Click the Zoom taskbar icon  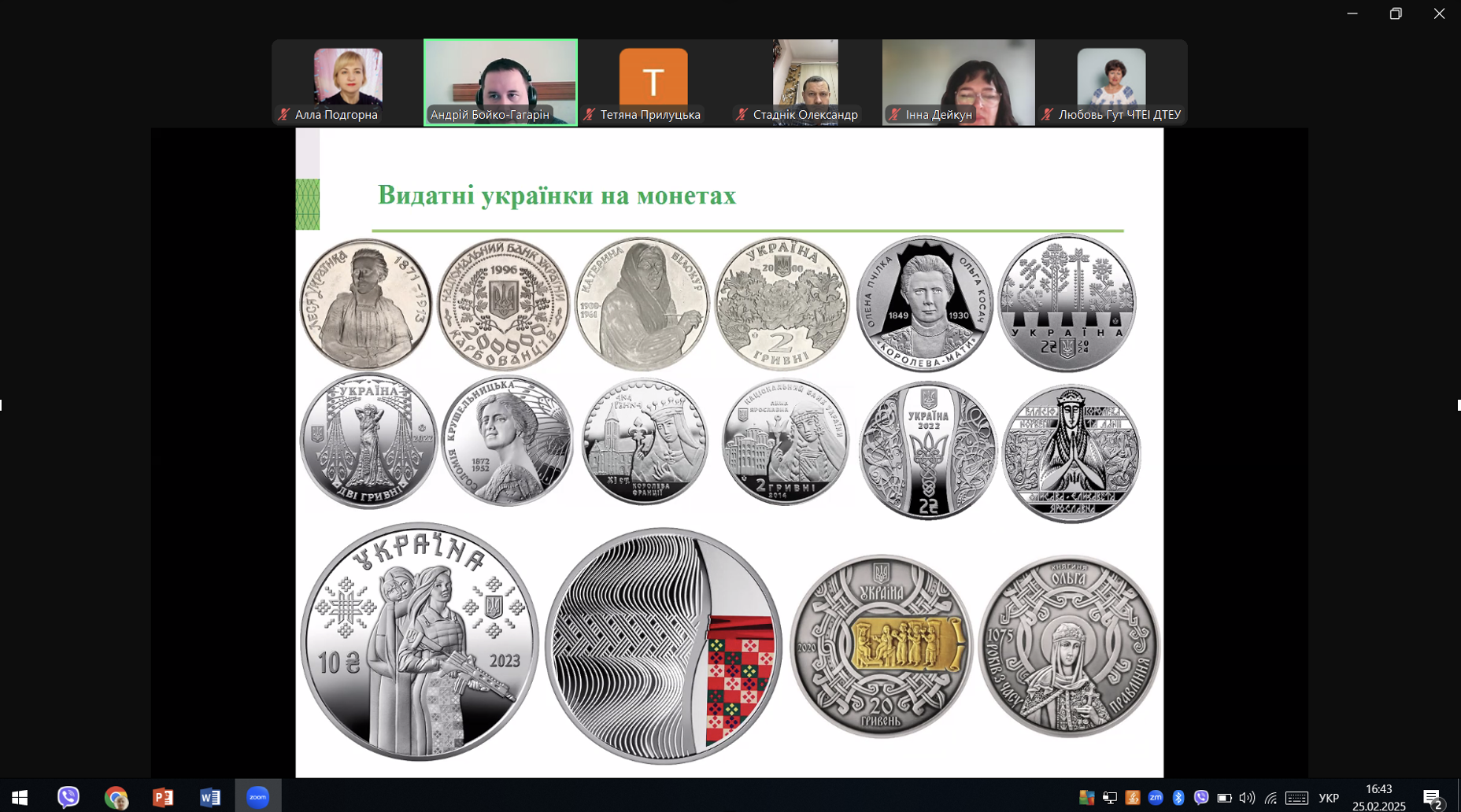[257, 797]
